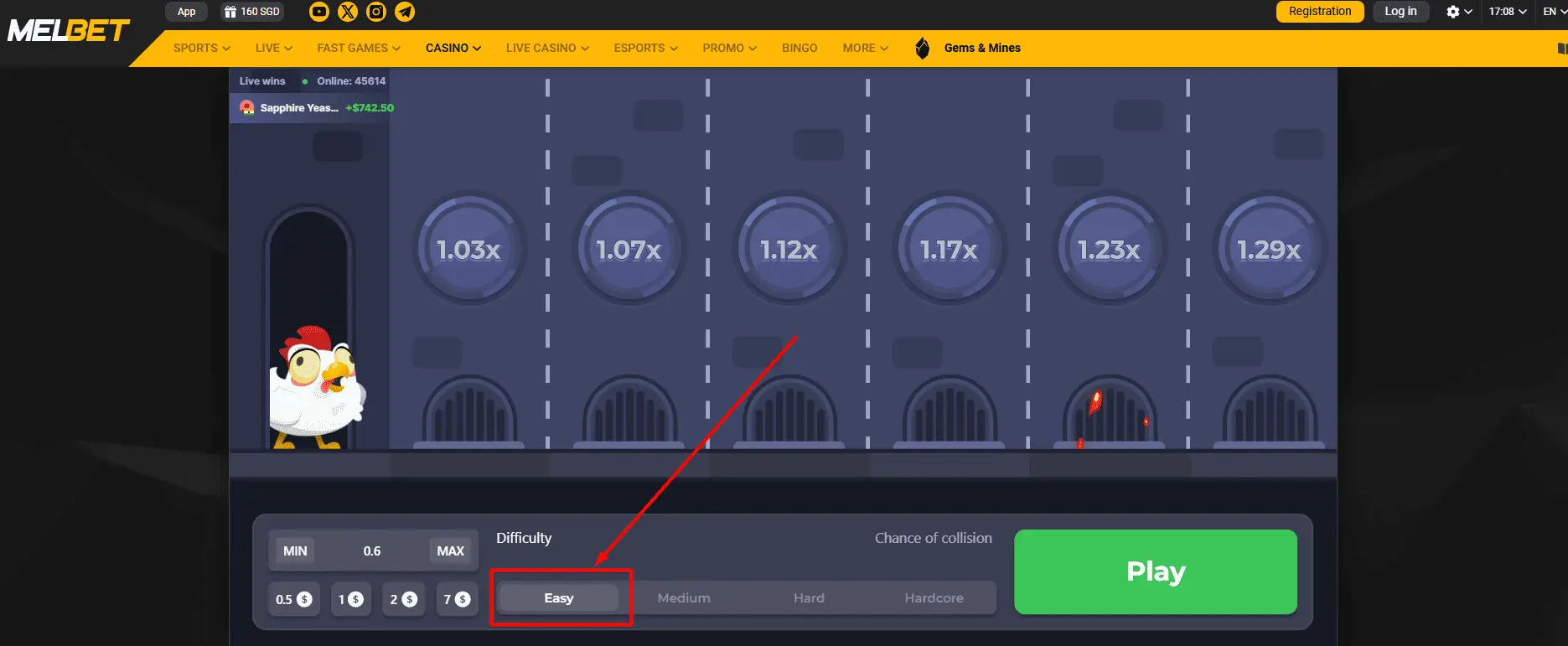Expand the Live Casino menu
The width and height of the screenshot is (1568, 646).
point(547,49)
